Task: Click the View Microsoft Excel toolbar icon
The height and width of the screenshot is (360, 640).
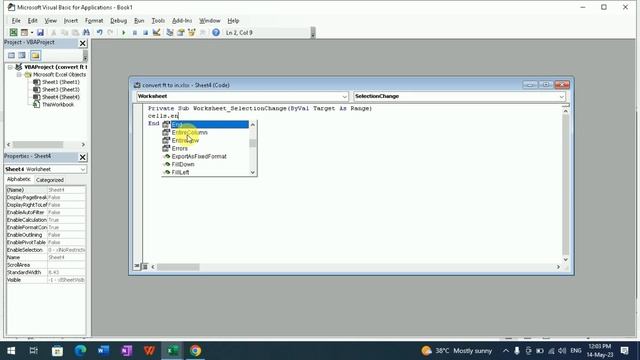Action: click(13, 32)
